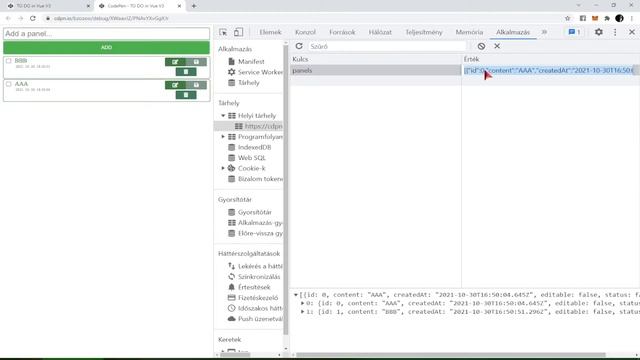640x360 pixels.
Task: Open Értesítések background service
Action: coord(250,287)
